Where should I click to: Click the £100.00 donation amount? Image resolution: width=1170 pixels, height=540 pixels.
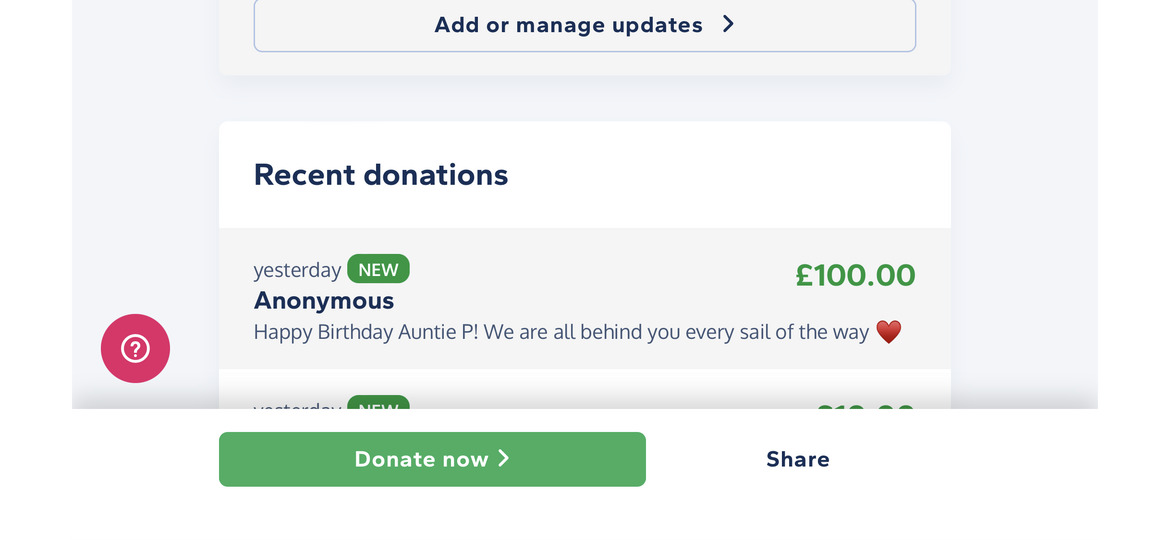pyautogui.click(x=855, y=275)
